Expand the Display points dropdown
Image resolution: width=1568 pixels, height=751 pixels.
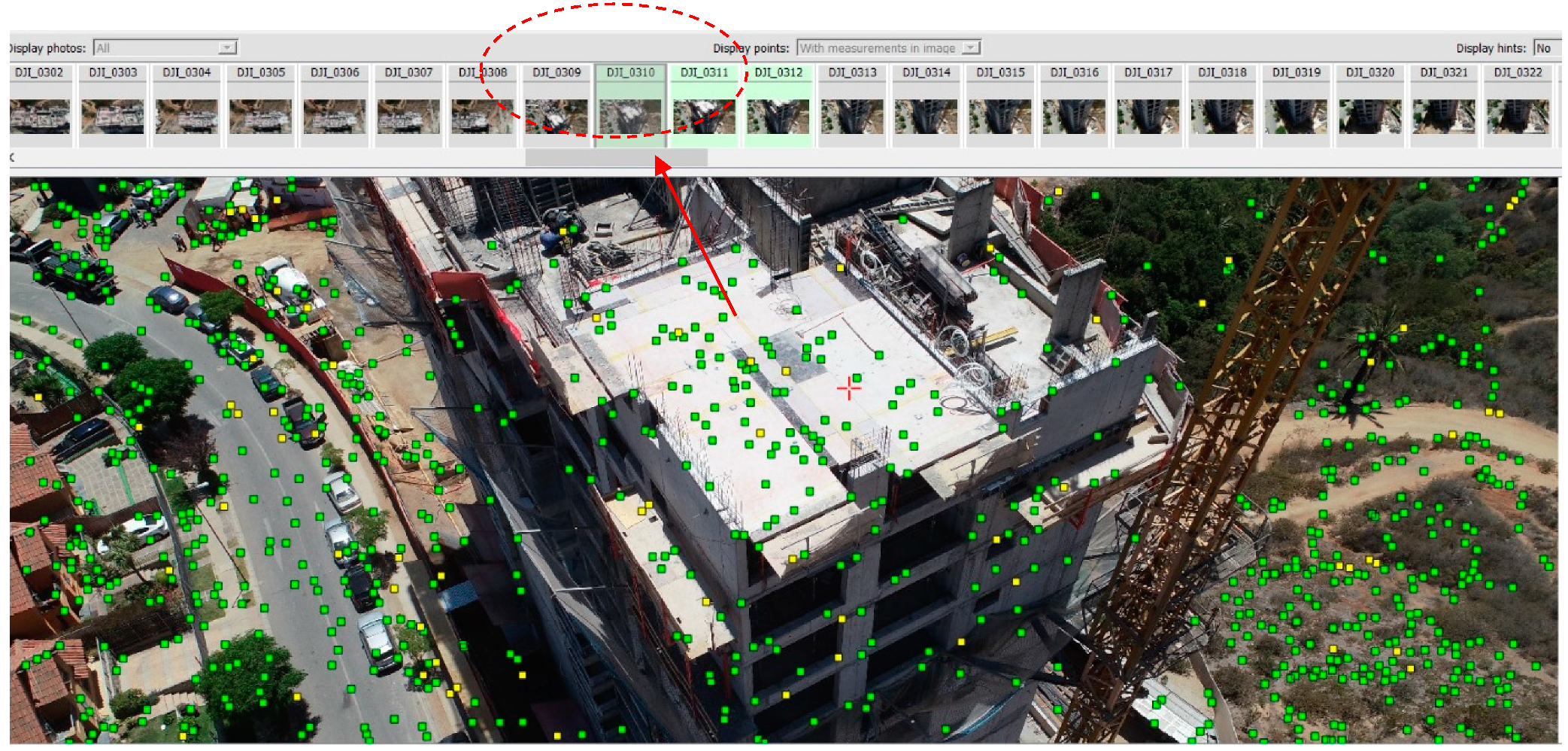tap(971, 48)
